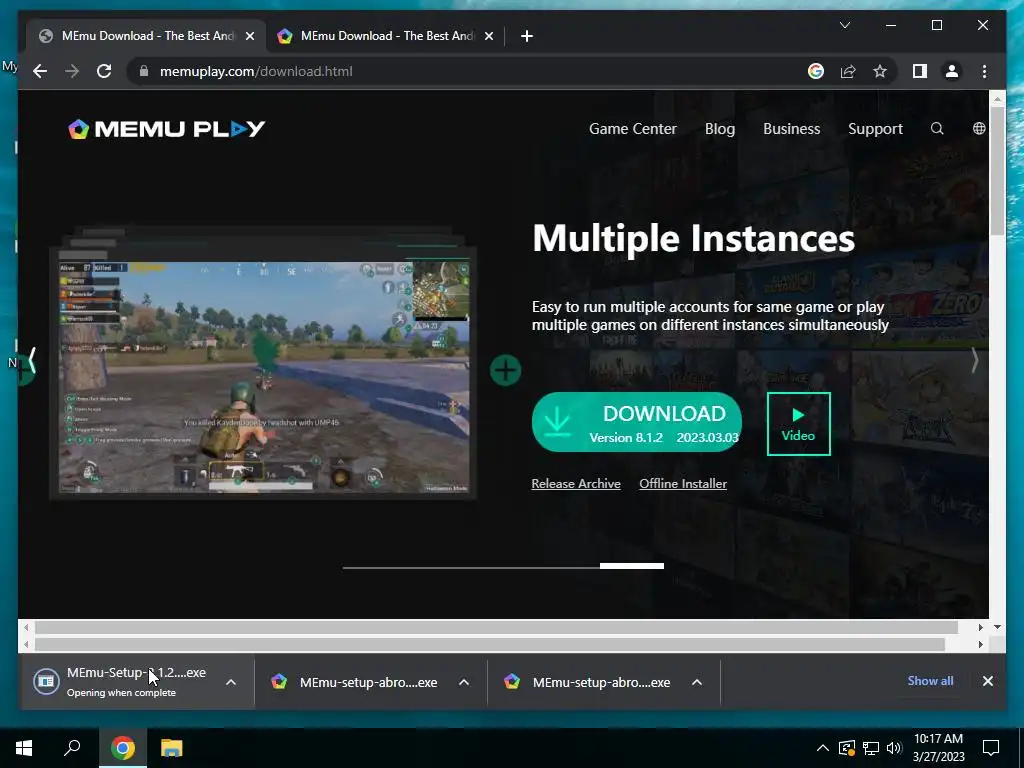Click the forward navigation arrow

click(72, 71)
